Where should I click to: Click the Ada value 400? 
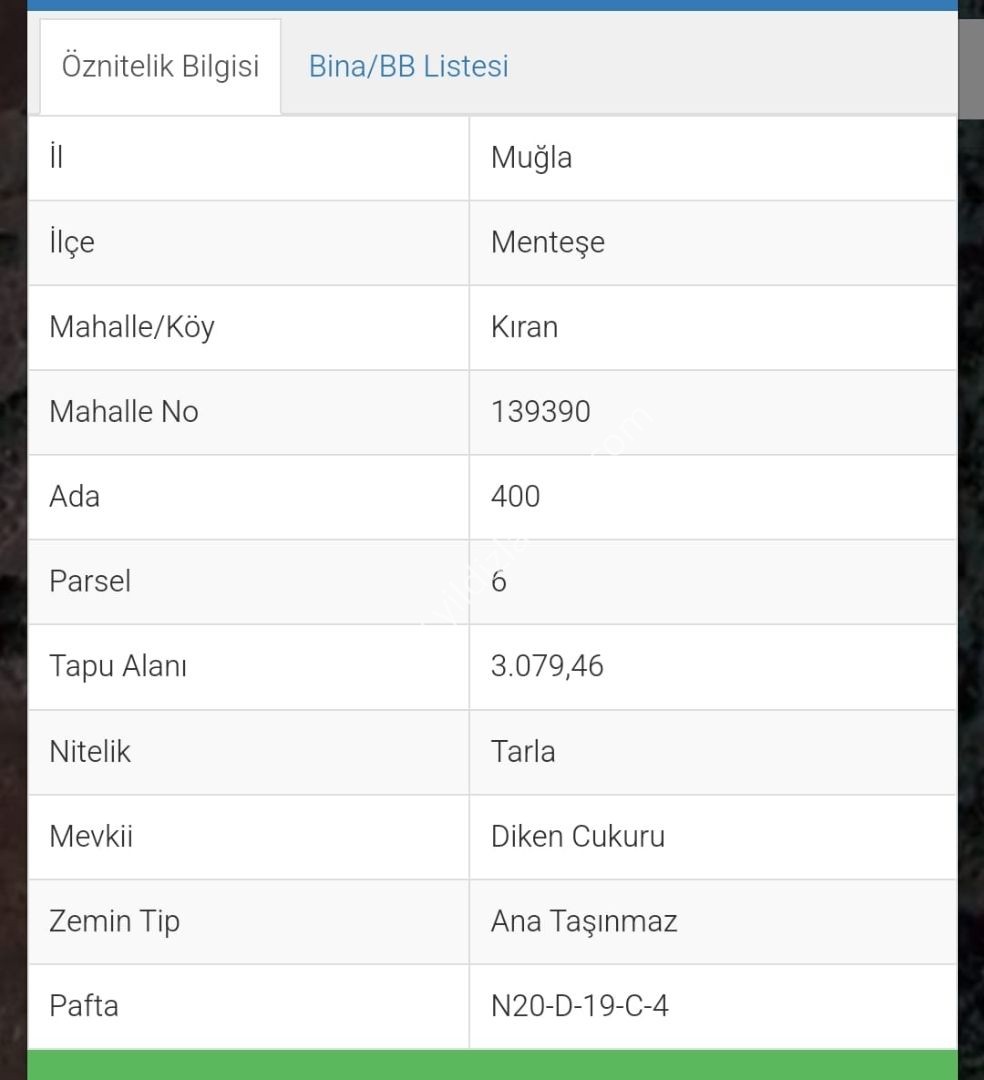tap(515, 497)
